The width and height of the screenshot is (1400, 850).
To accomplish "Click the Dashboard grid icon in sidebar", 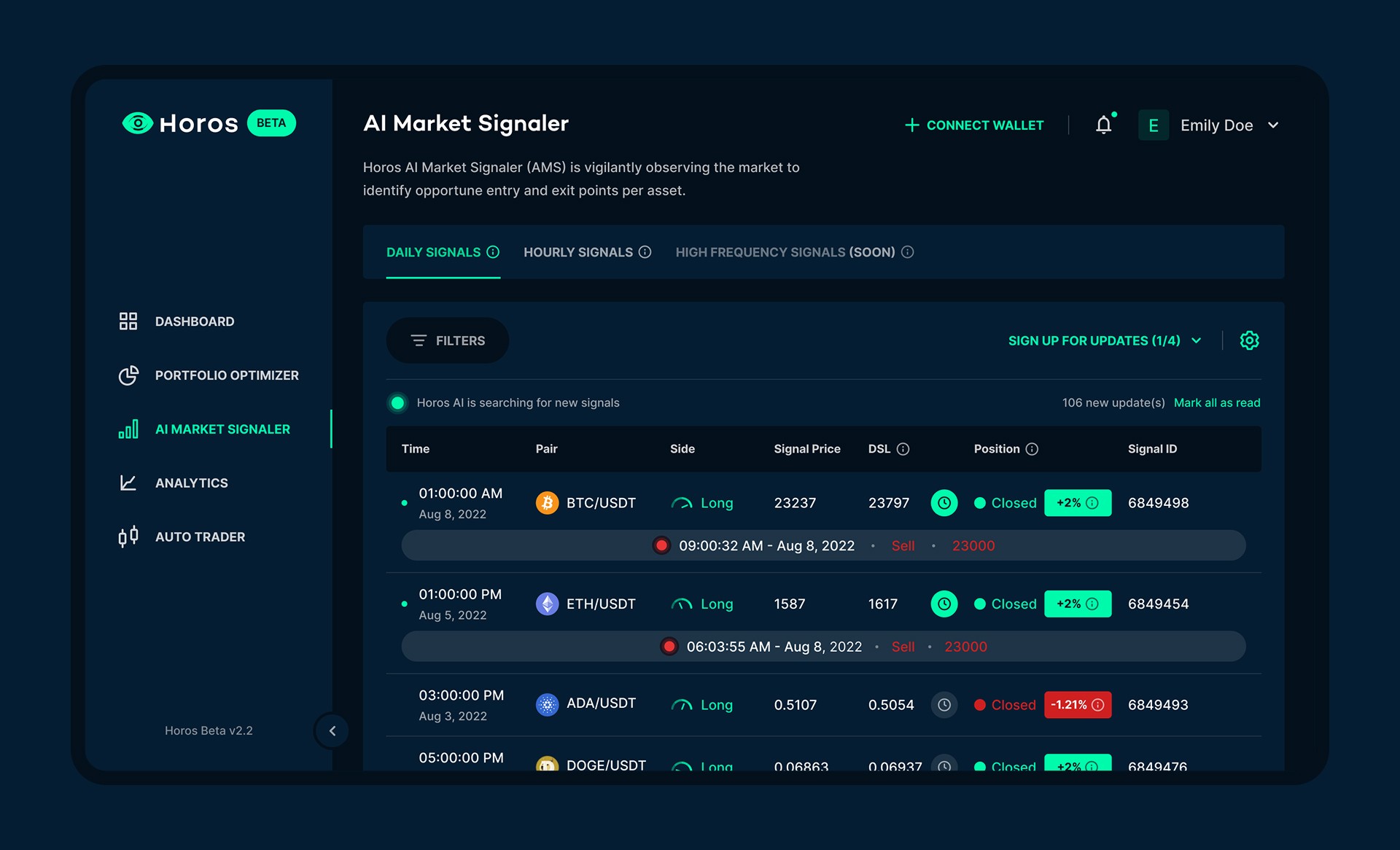I will [x=128, y=321].
